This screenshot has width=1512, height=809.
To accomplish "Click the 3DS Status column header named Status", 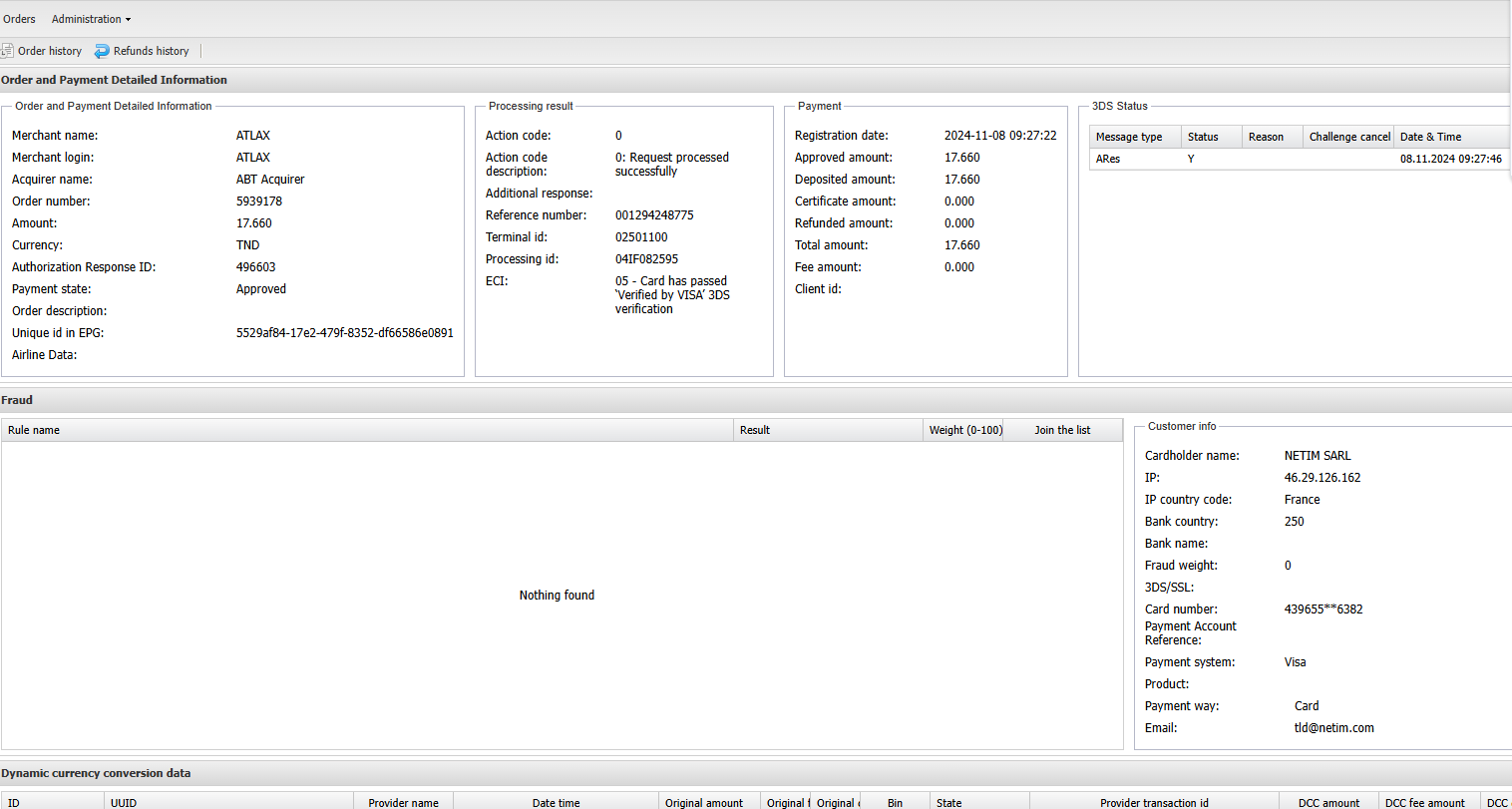I will (1203, 137).
